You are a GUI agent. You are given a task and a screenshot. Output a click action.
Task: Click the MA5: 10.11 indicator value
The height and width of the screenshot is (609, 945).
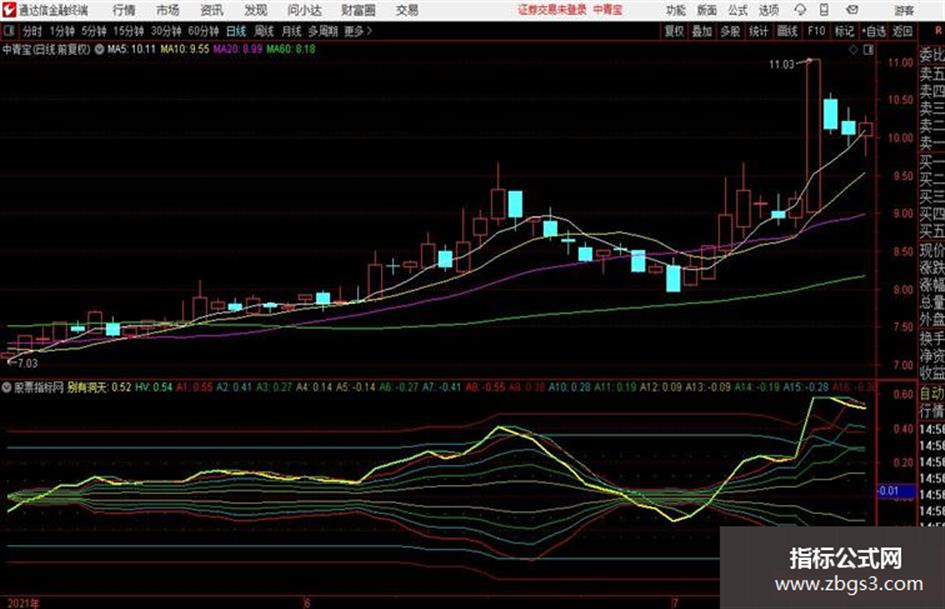pos(131,49)
